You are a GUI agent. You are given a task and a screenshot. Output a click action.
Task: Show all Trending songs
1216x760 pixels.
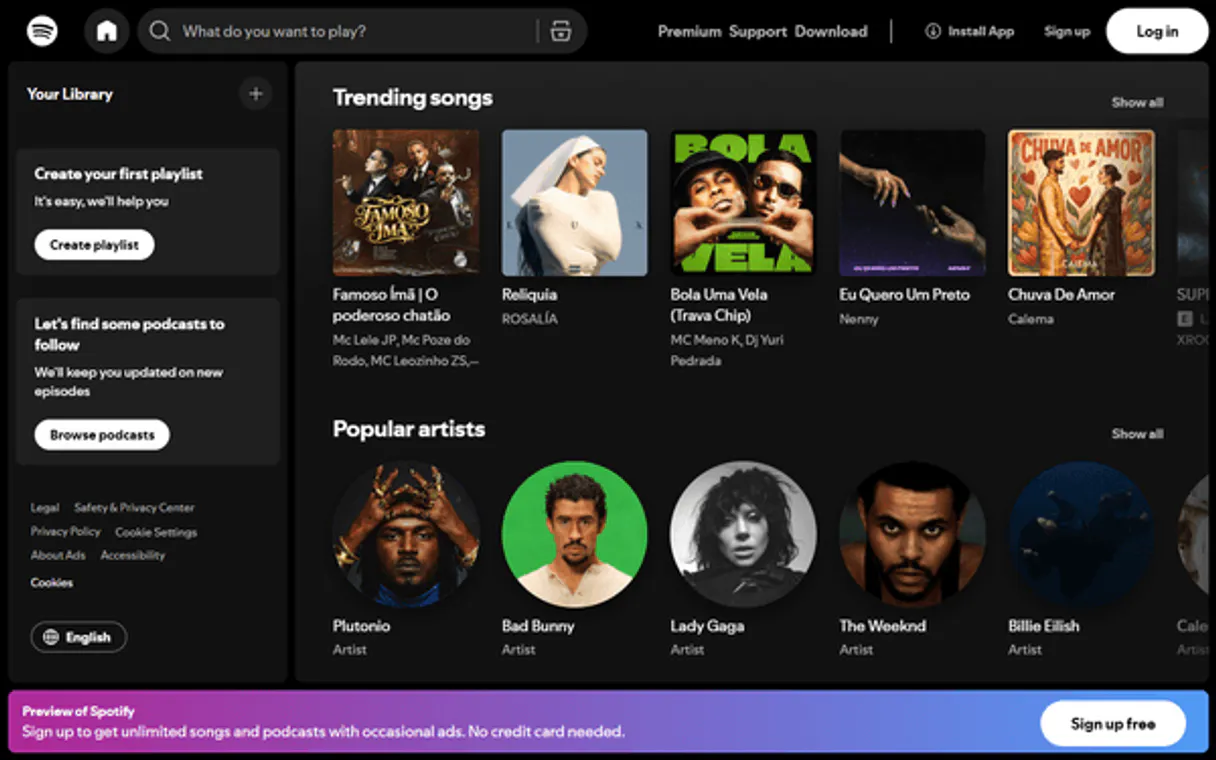(1137, 101)
